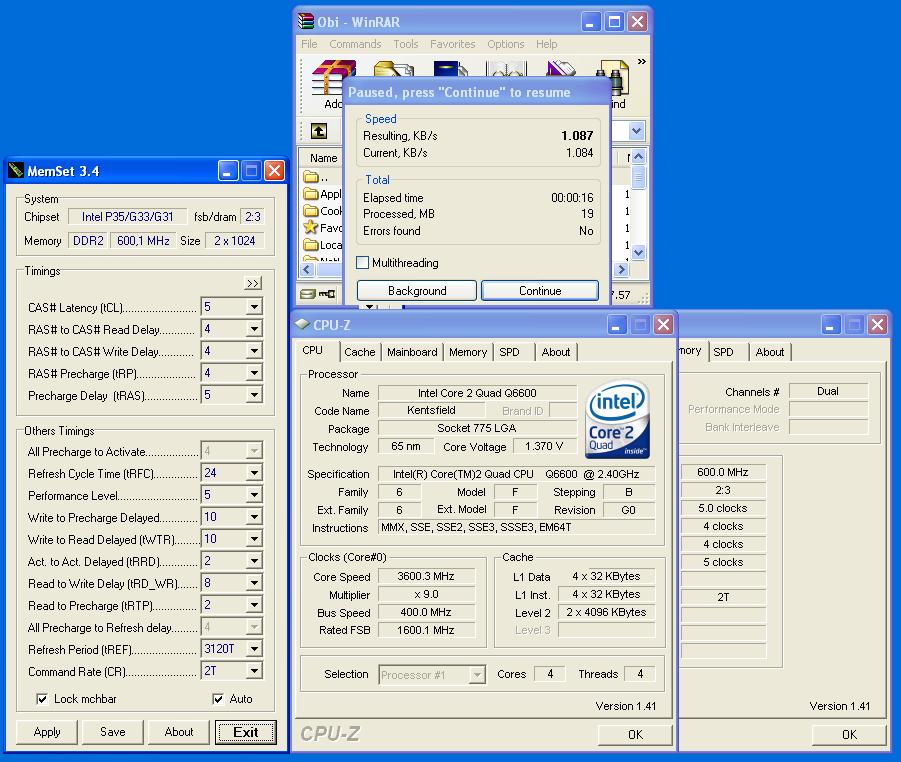This screenshot has width=901, height=762.
Task: Open the WinRAR Help menu
Action: 546,44
